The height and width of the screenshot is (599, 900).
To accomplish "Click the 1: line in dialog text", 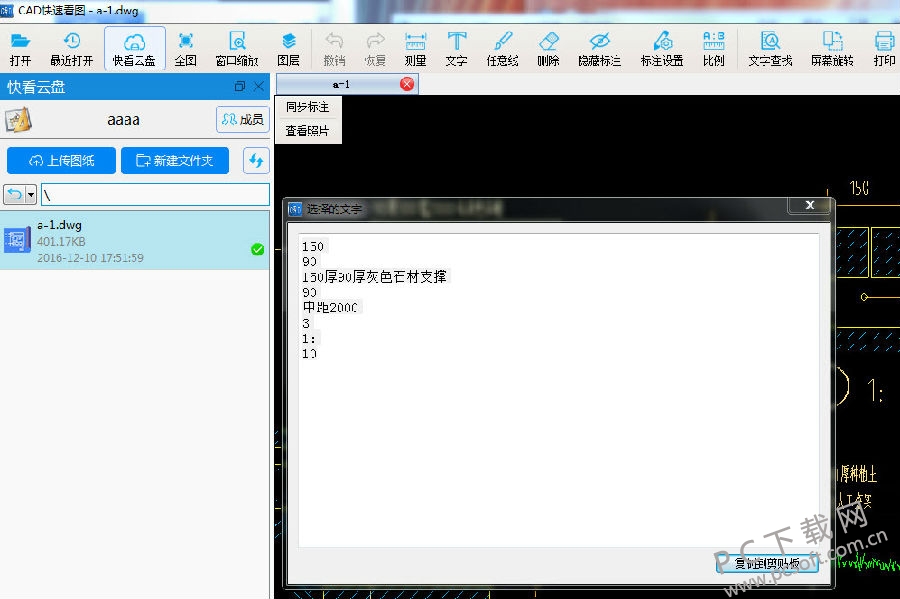I will (309, 339).
